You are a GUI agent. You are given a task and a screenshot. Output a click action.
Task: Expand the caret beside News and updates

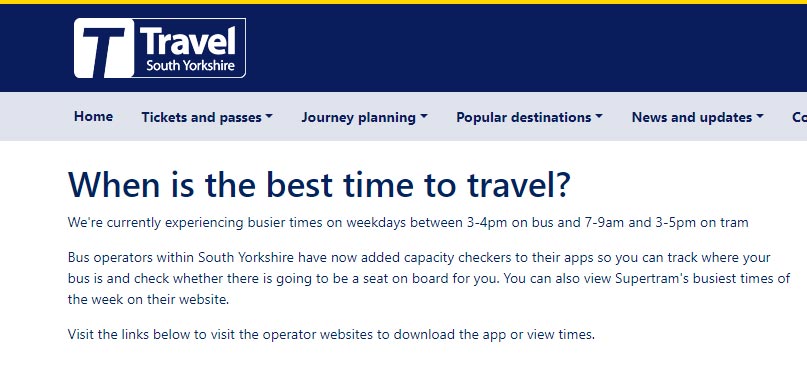click(x=760, y=117)
